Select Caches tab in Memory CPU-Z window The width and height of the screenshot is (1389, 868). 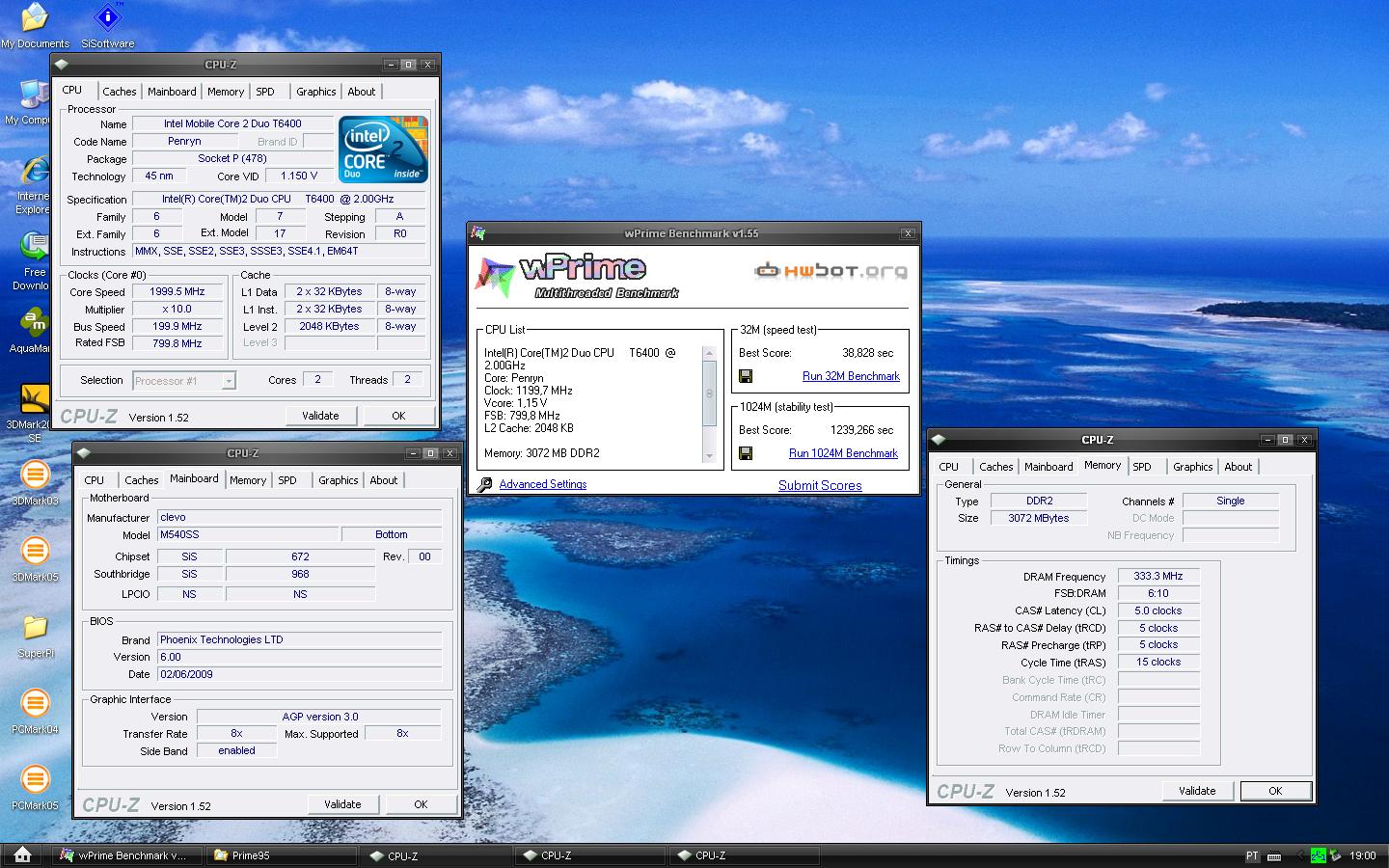click(996, 467)
